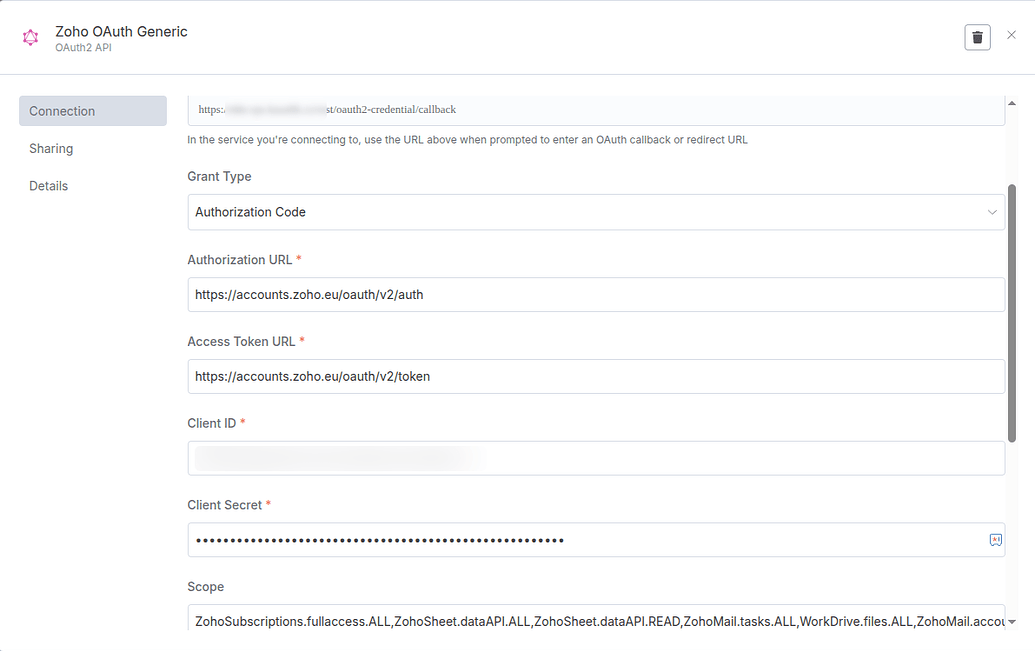1035x651 pixels.
Task: Select the Connection tab
Action: pos(61,110)
